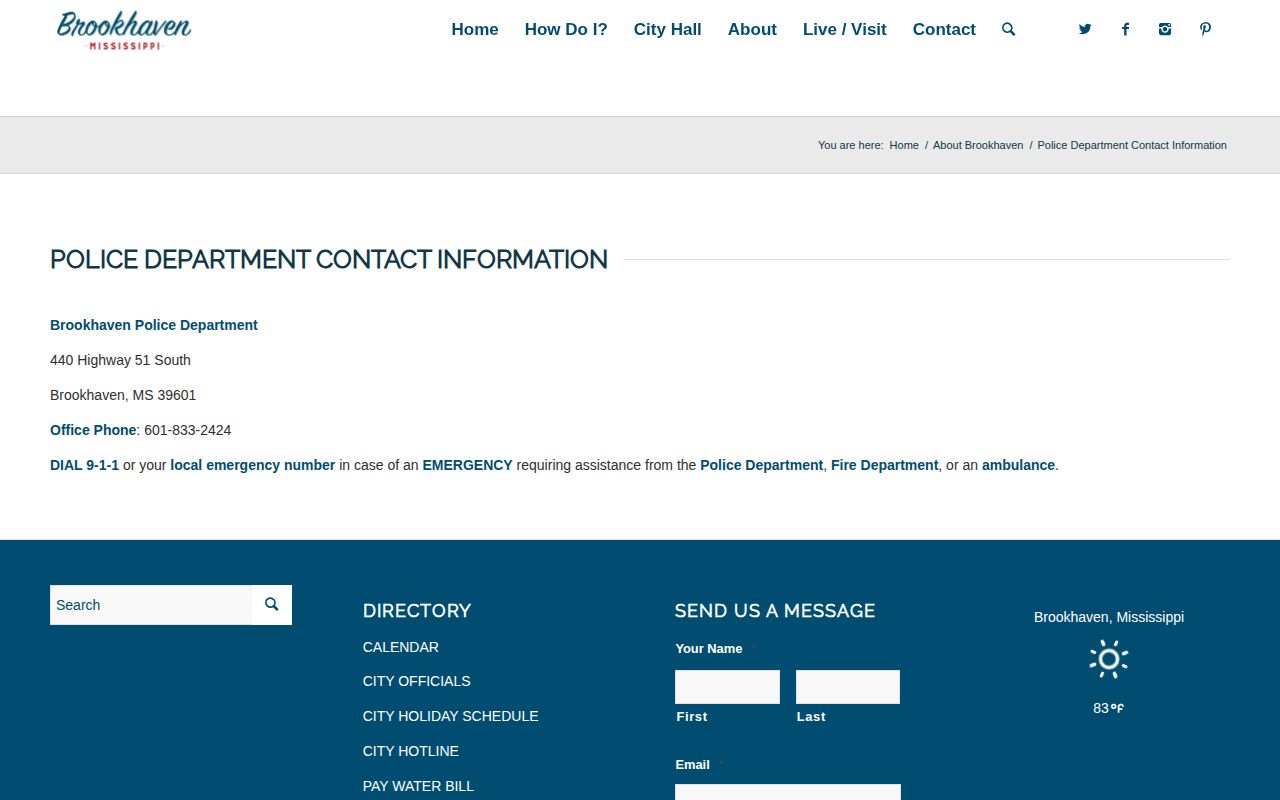Open CITY HOLIDAY SCHEDULE link
The width and height of the screenshot is (1280, 800).
coord(451,716)
